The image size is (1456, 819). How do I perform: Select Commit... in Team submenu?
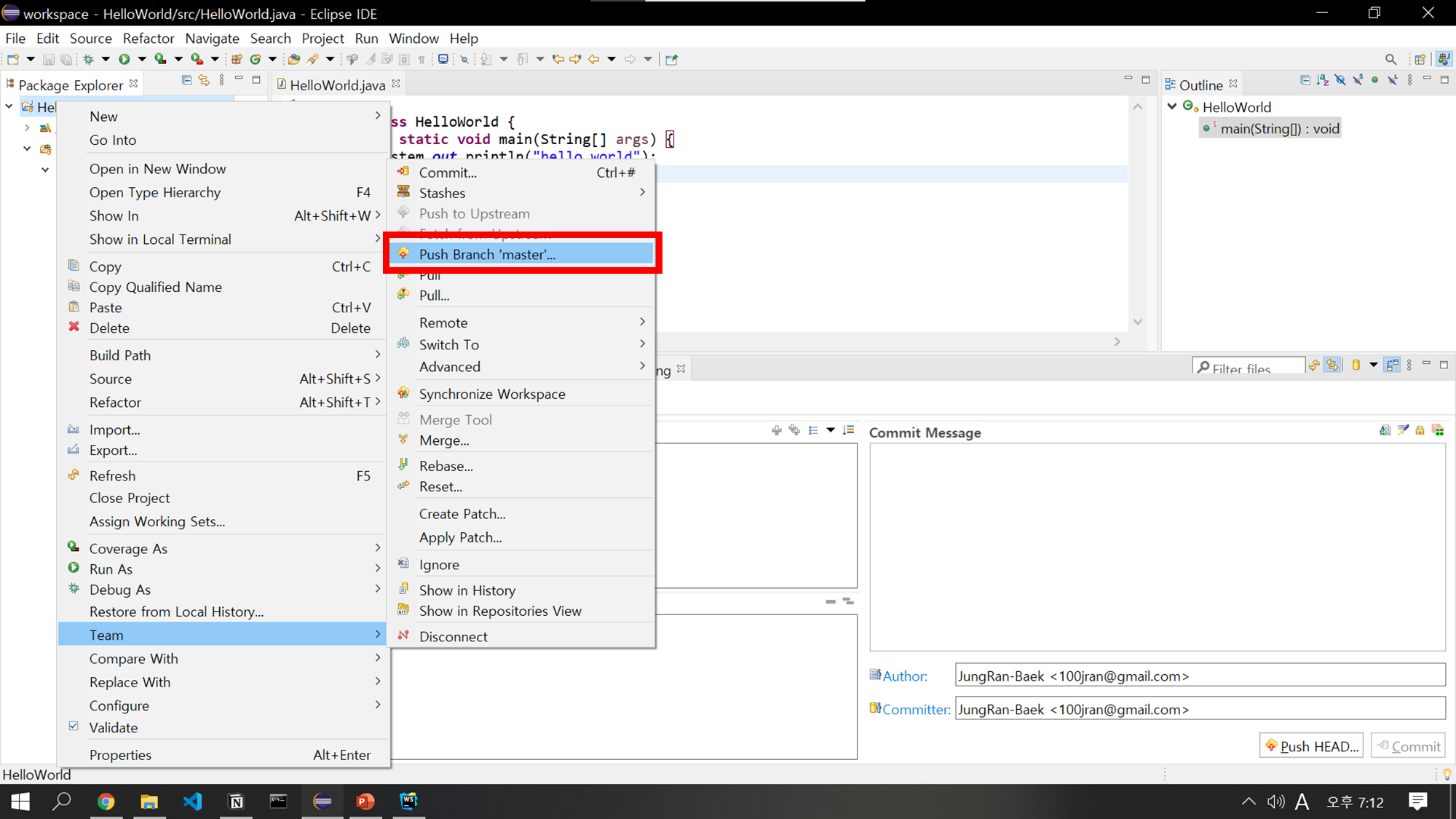pos(521,173)
